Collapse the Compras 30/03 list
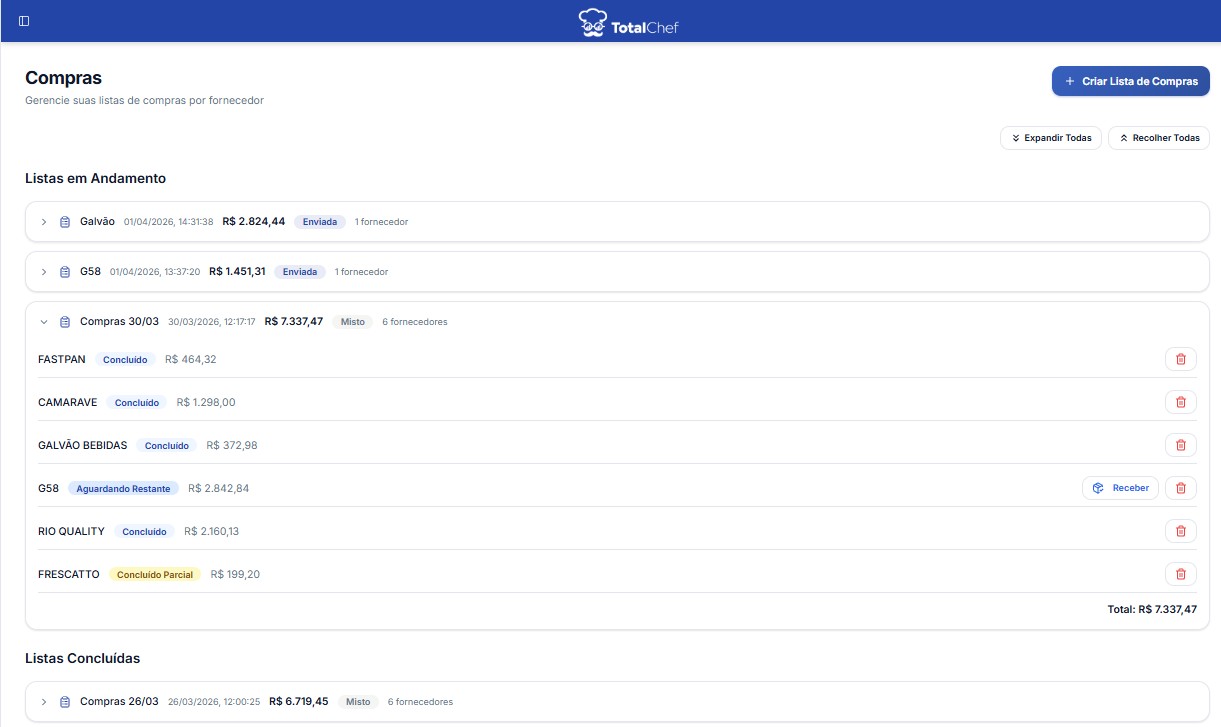 click(x=44, y=322)
